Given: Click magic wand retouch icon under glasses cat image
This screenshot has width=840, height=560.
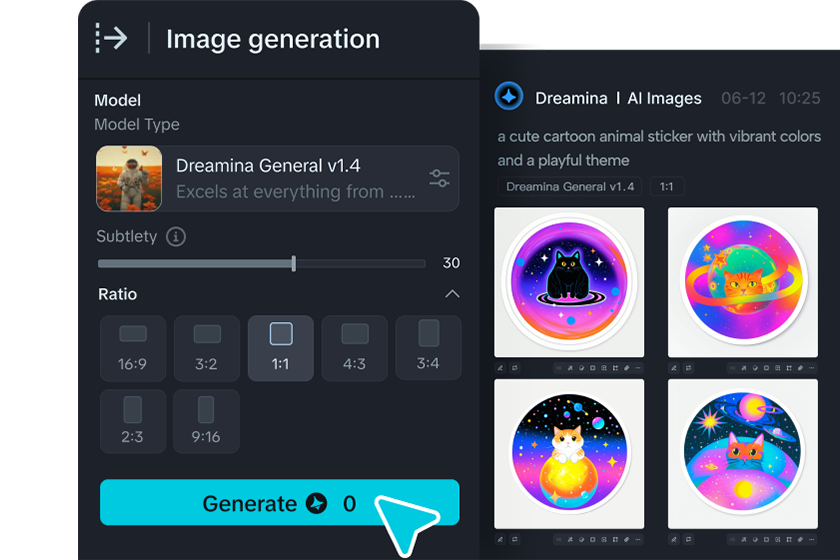Looking at the screenshot, I should coord(744,539).
